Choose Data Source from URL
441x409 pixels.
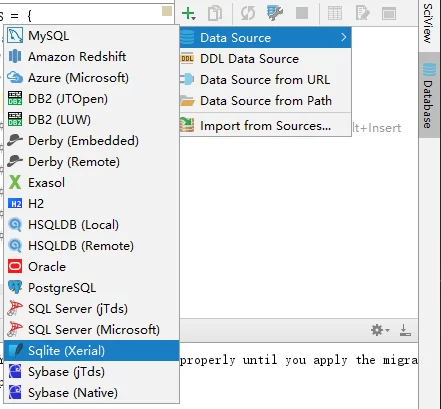tap(265, 80)
